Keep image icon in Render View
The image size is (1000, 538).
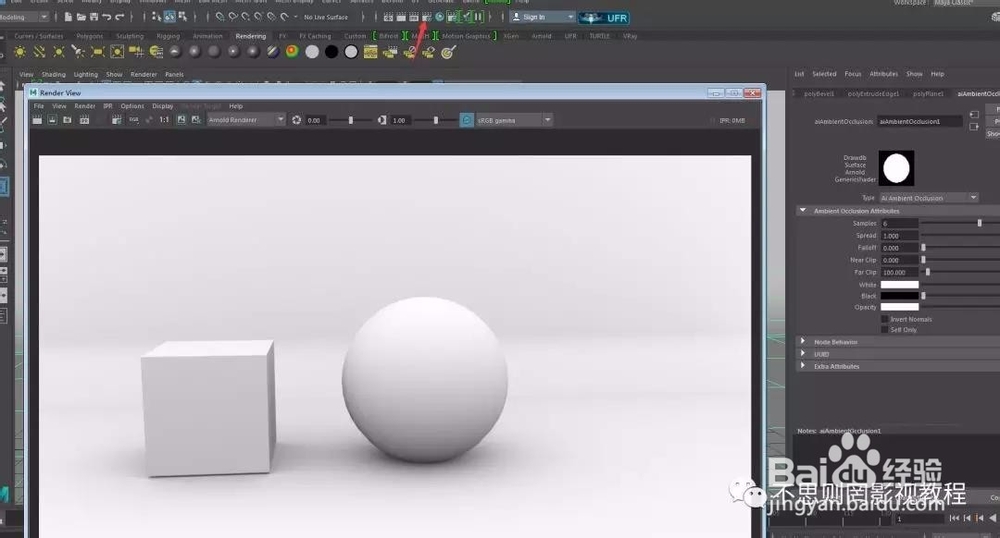click(181, 120)
